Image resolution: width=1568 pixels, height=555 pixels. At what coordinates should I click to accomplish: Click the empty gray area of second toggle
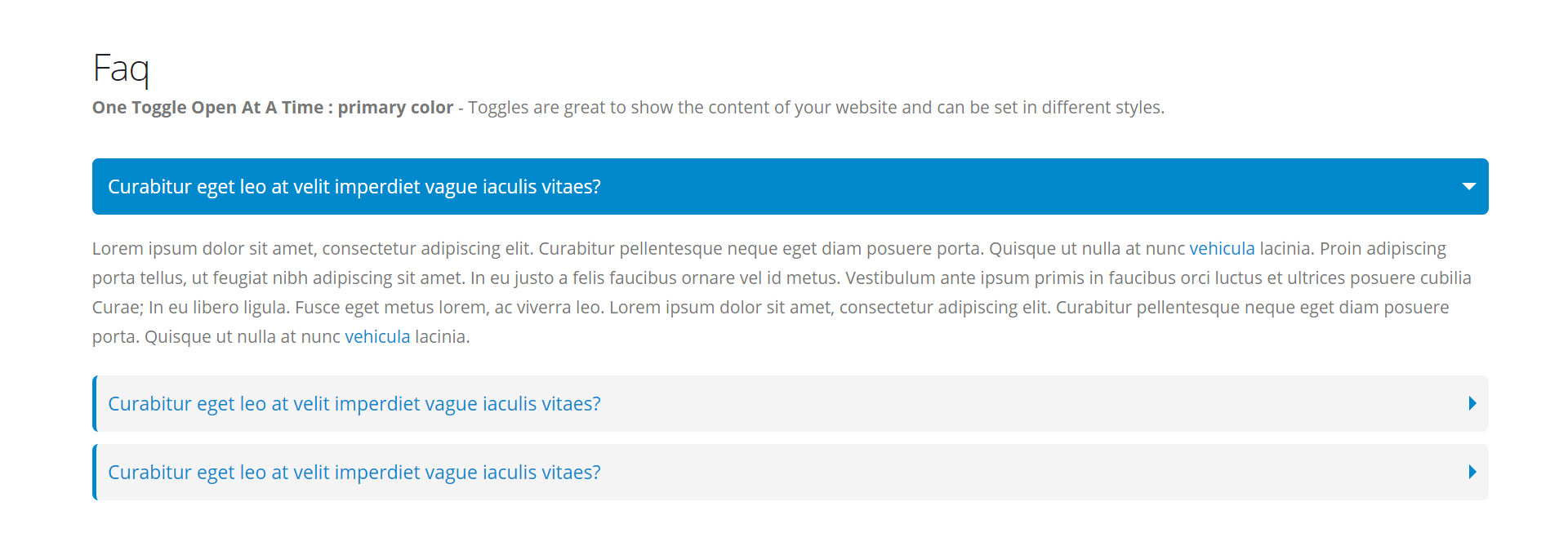(1029, 403)
